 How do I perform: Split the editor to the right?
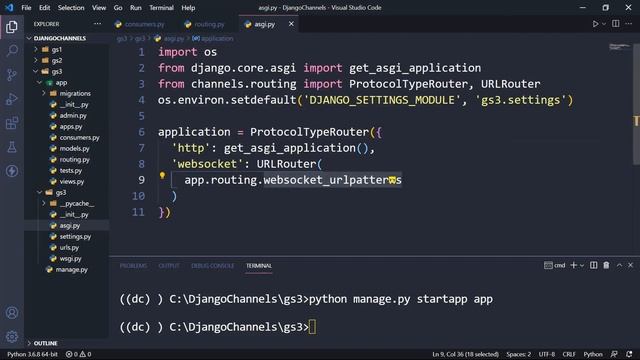point(616,24)
